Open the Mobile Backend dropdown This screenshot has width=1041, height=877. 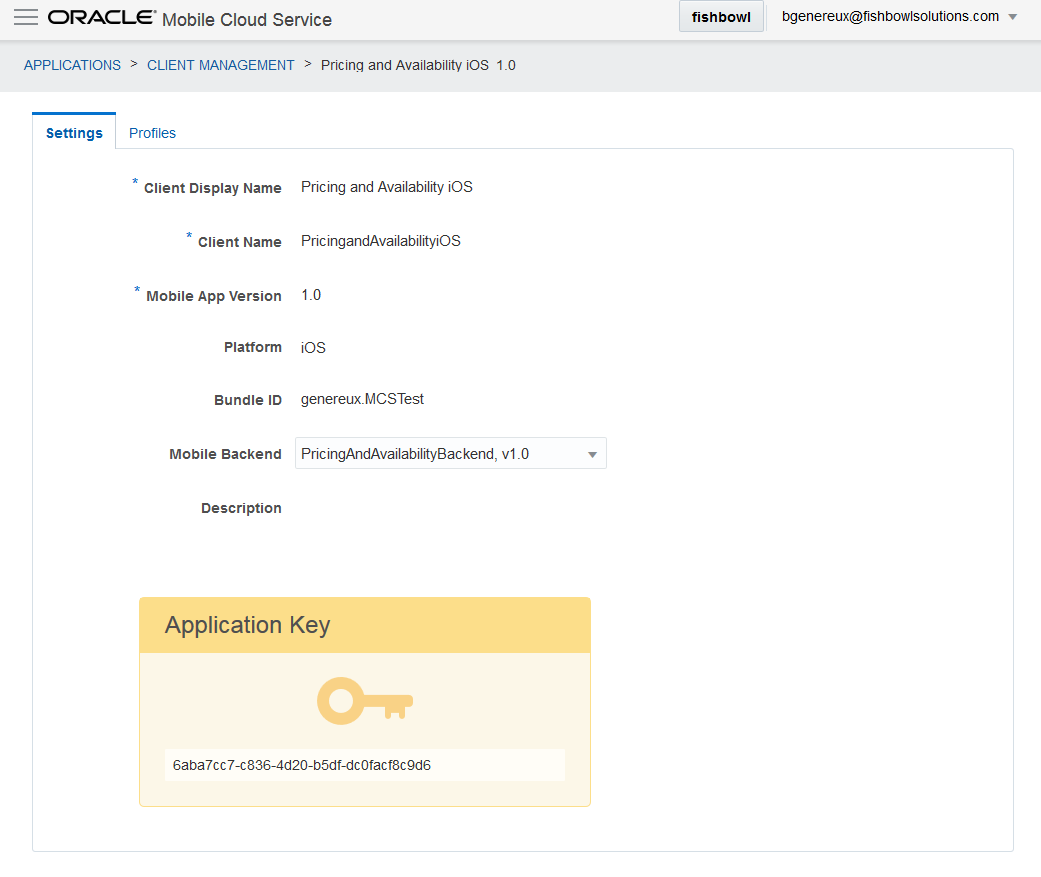451,453
